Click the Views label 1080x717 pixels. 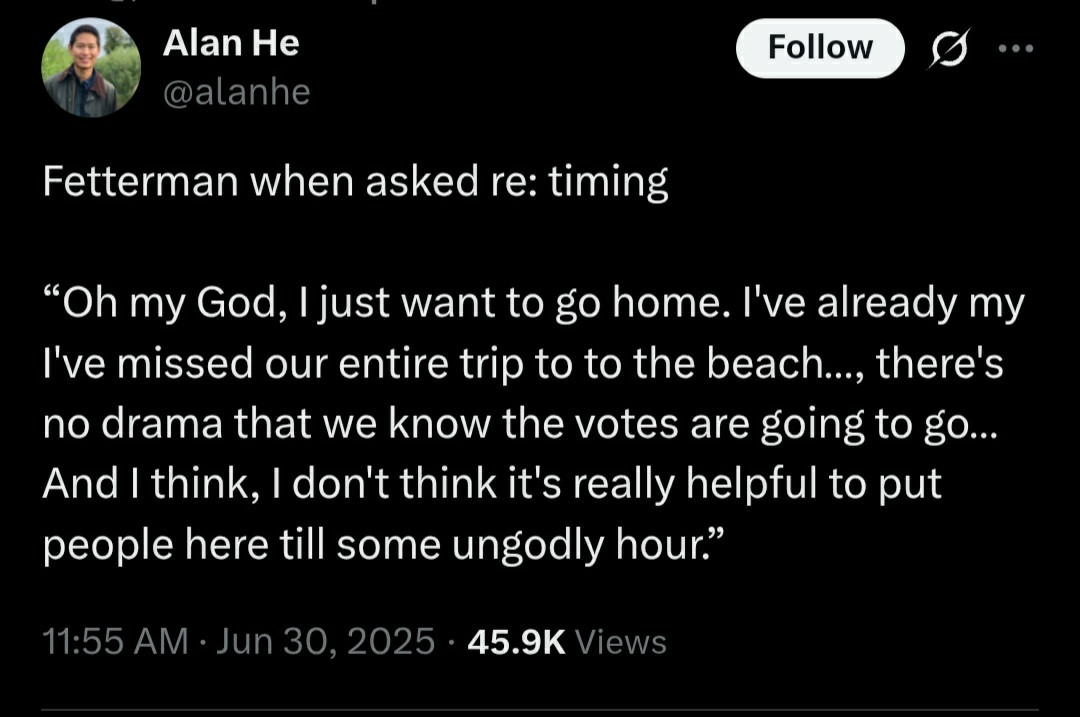pyautogui.click(x=621, y=641)
